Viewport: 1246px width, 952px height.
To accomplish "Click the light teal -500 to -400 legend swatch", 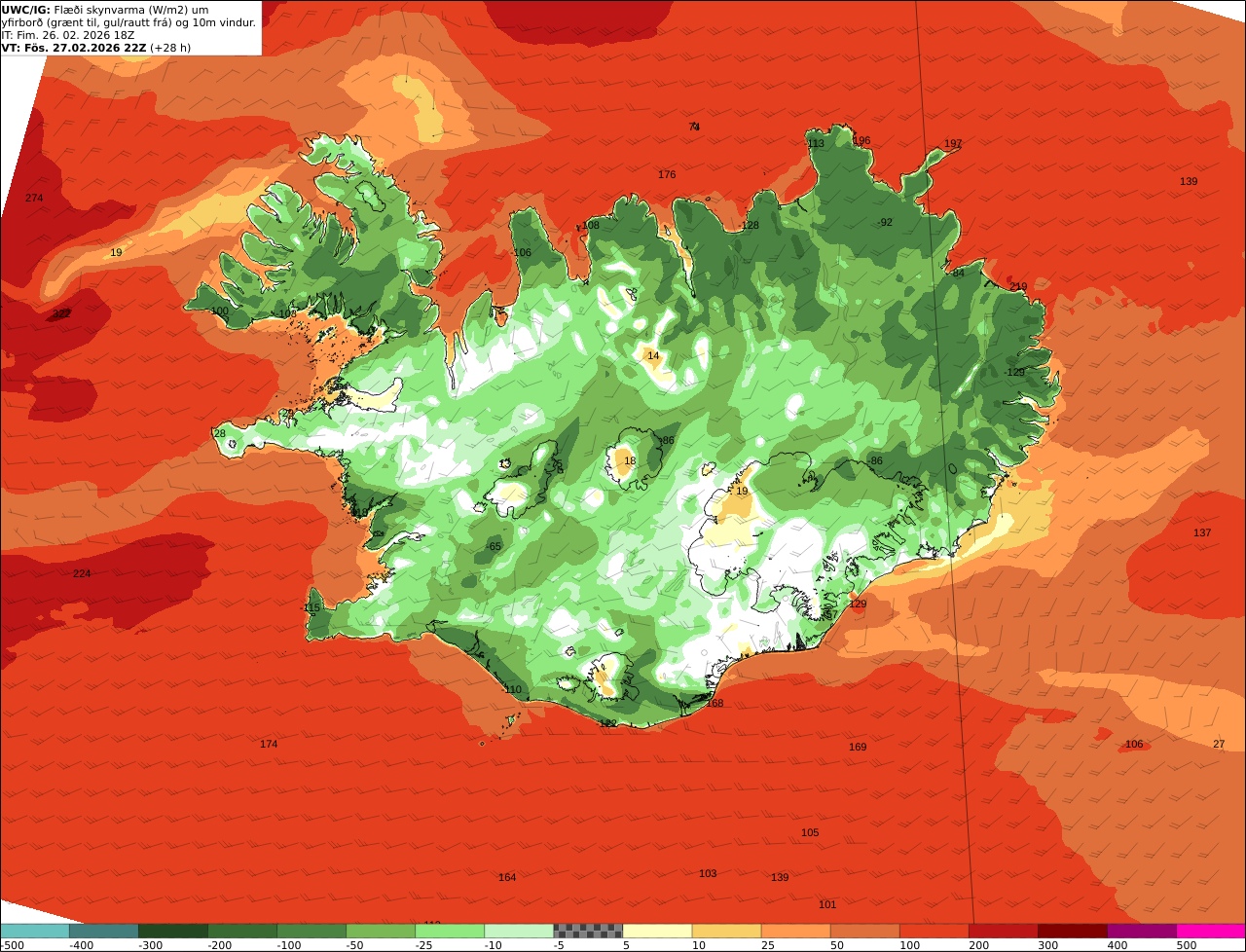I will [34, 931].
